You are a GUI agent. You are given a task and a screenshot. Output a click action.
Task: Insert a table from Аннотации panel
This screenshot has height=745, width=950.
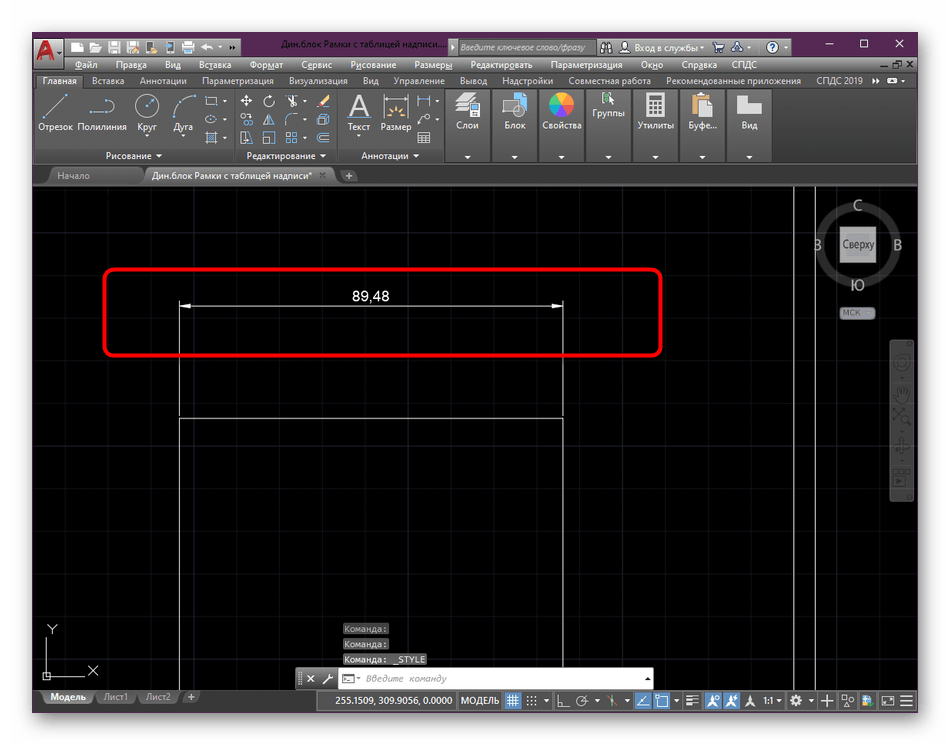pyautogui.click(x=424, y=138)
